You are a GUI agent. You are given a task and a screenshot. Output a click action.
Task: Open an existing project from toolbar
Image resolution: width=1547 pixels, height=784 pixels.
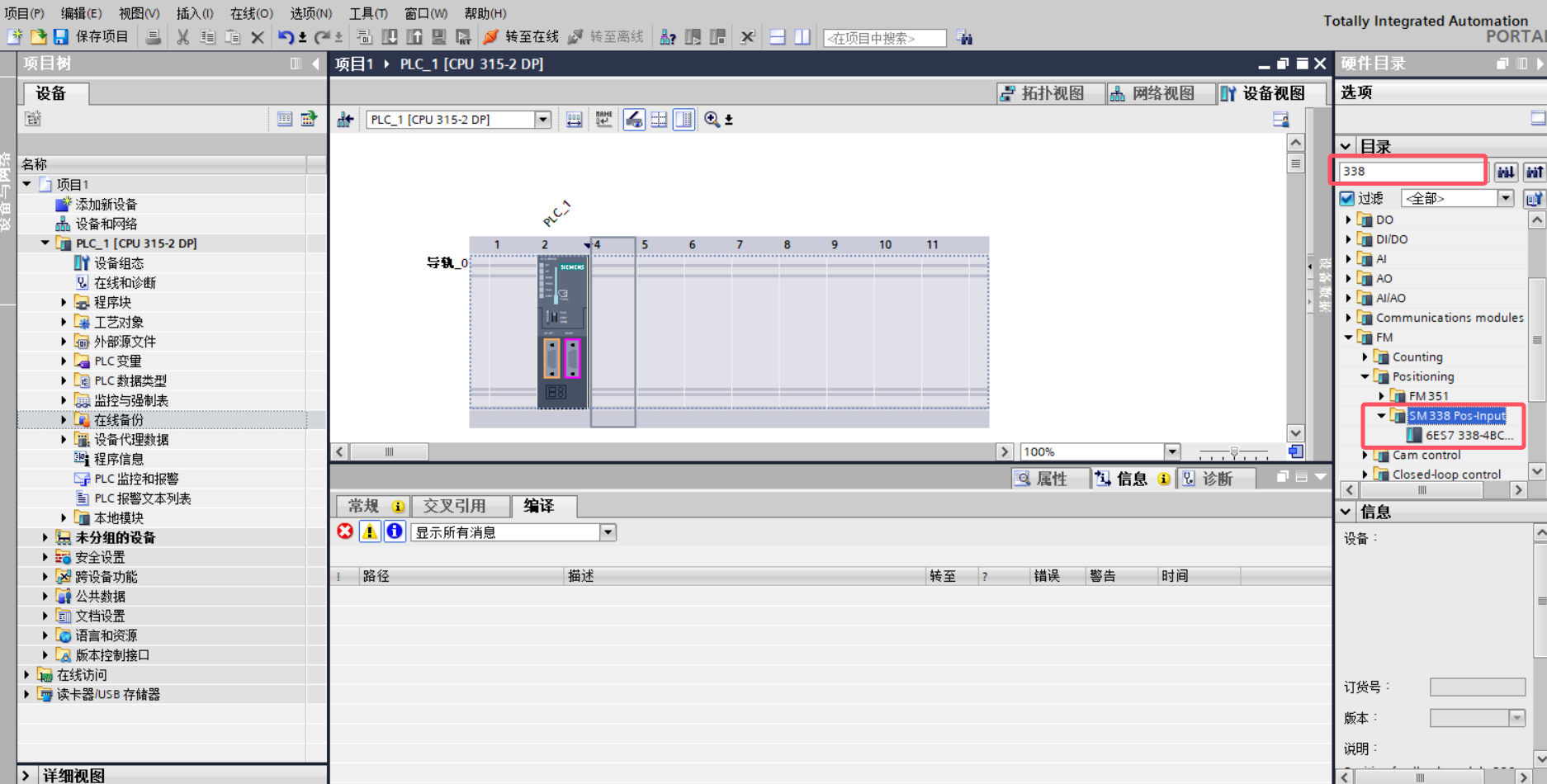[x=38, y=37]
